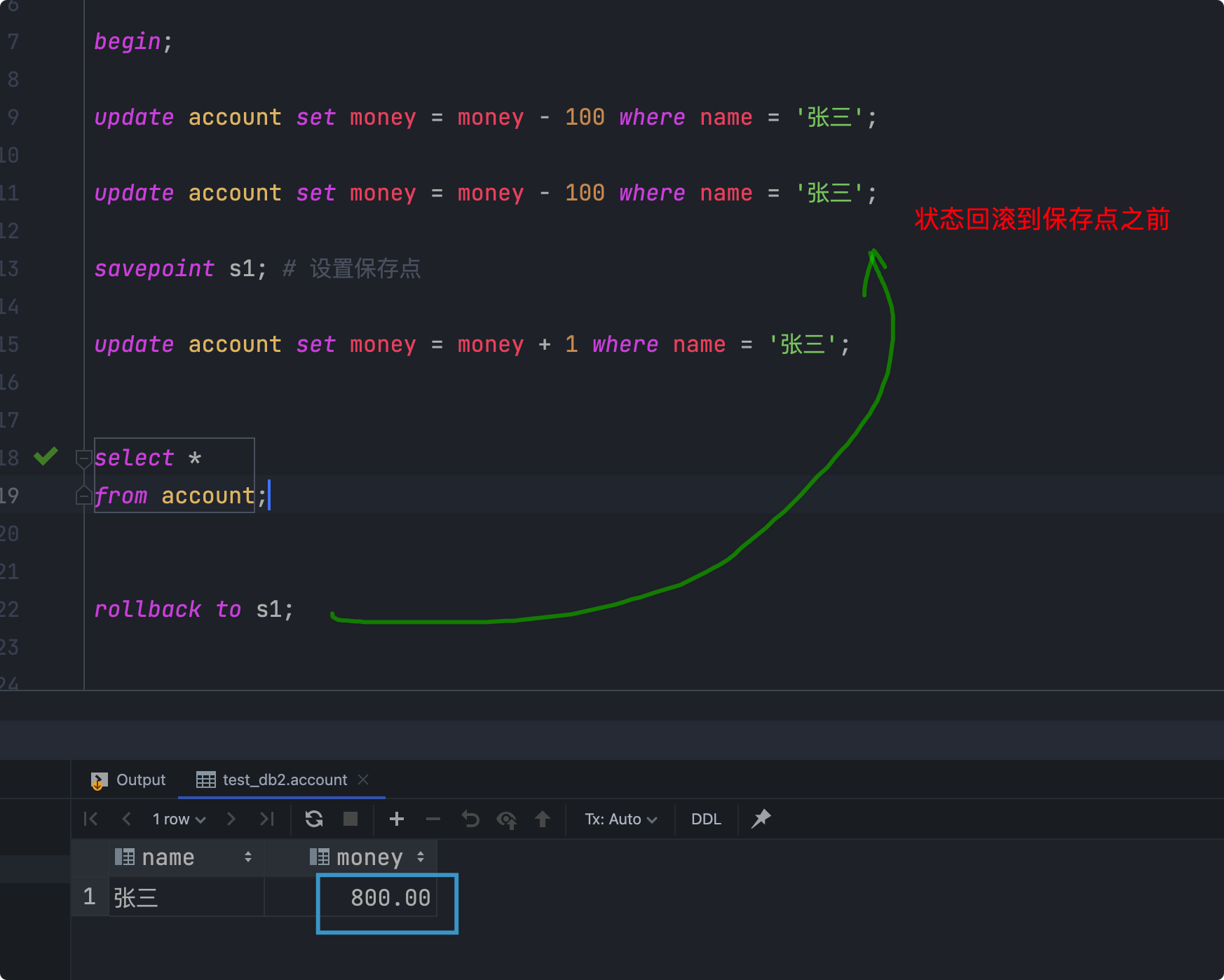
Task: Go to first page of results
Action: pyautogui.click(x=90, y=819)
